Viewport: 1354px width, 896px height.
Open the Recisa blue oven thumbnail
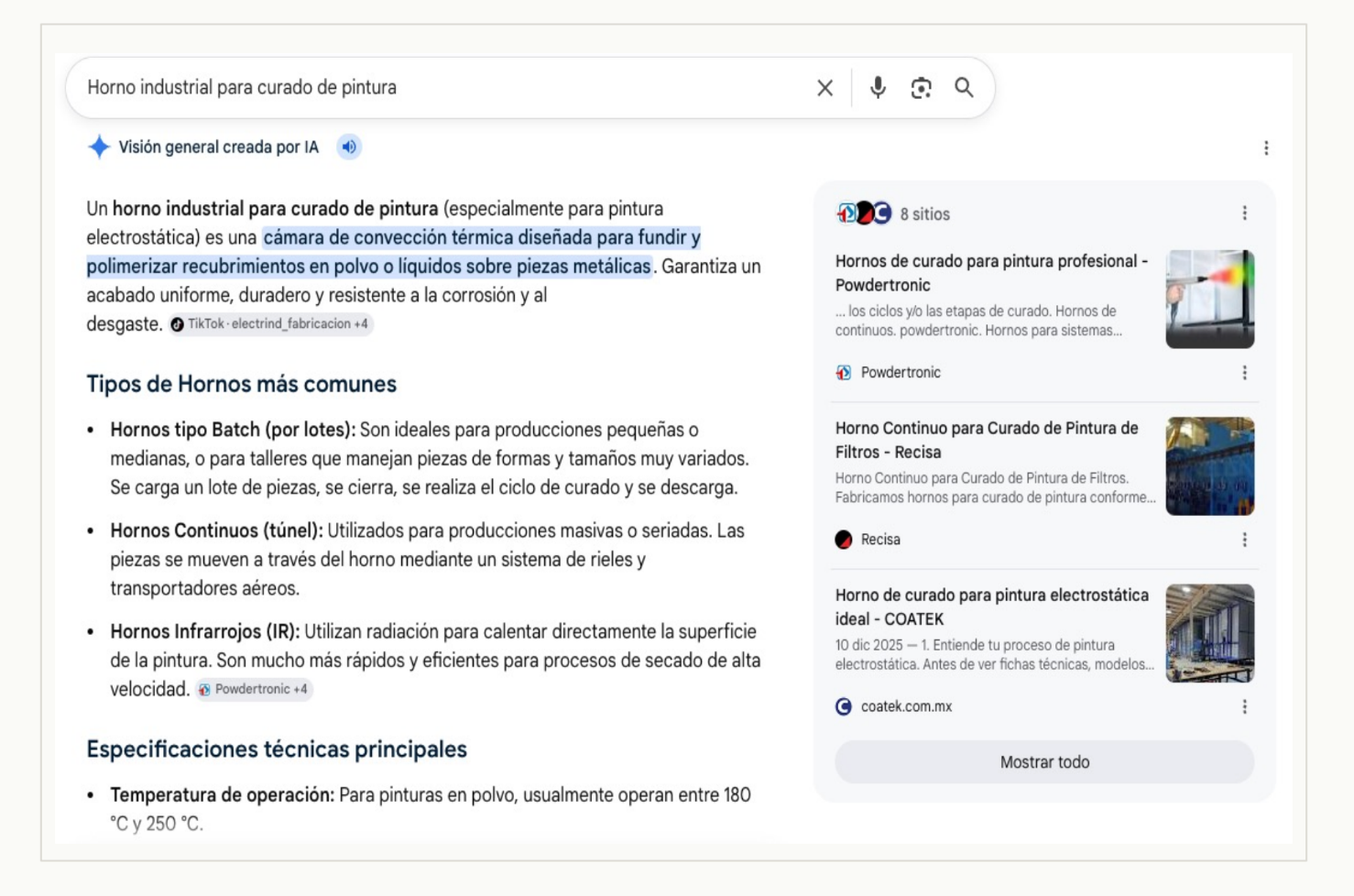(x=1209, y=466)
